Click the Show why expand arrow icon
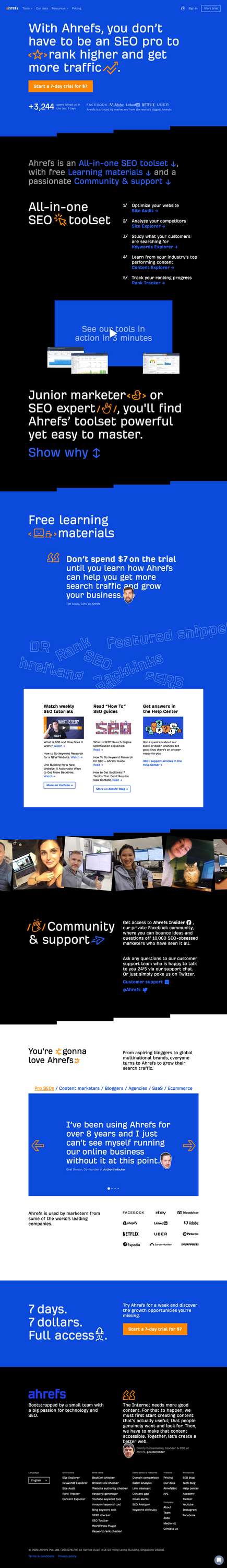The height and width of the screenshot is (1568, 227). [x=96, y=453]
